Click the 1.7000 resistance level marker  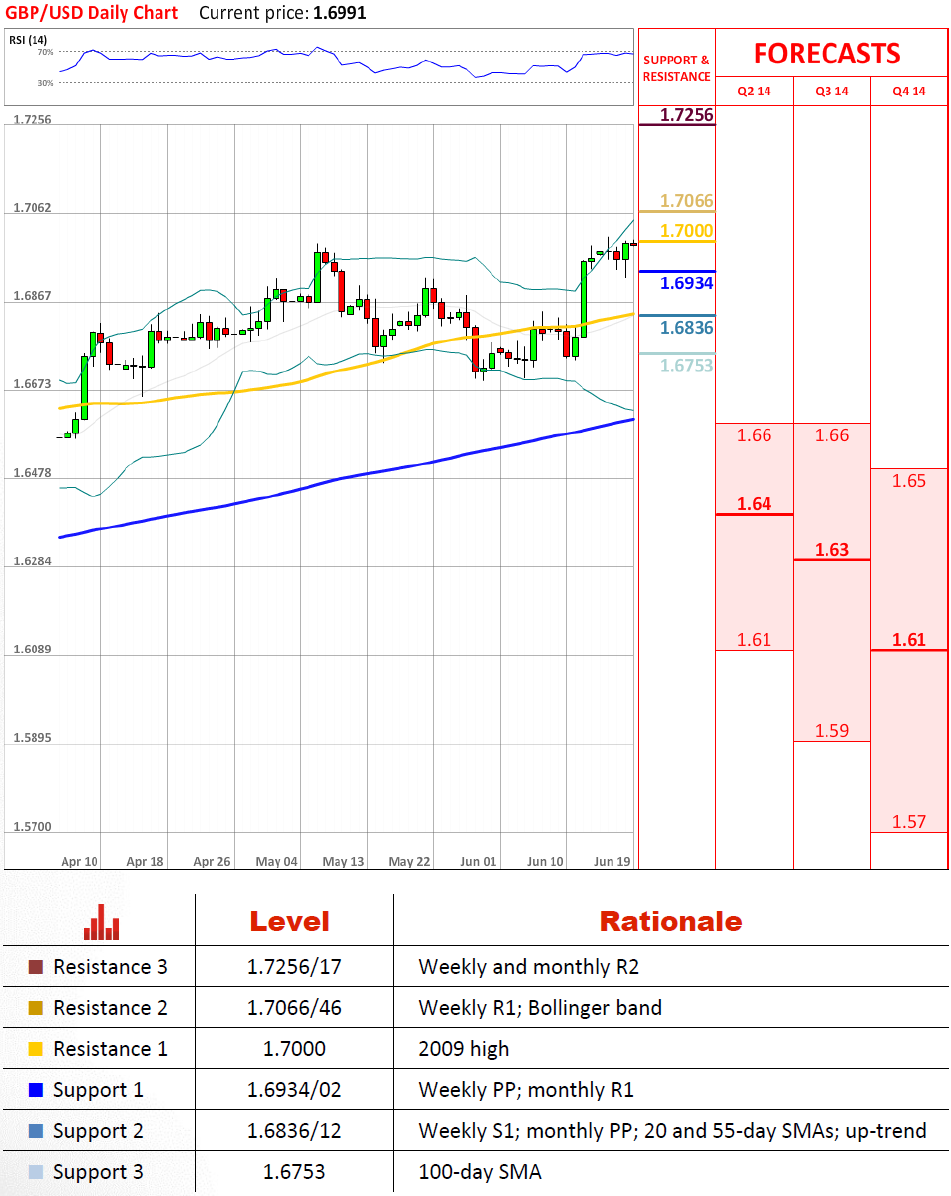click(x=686, y=230)
